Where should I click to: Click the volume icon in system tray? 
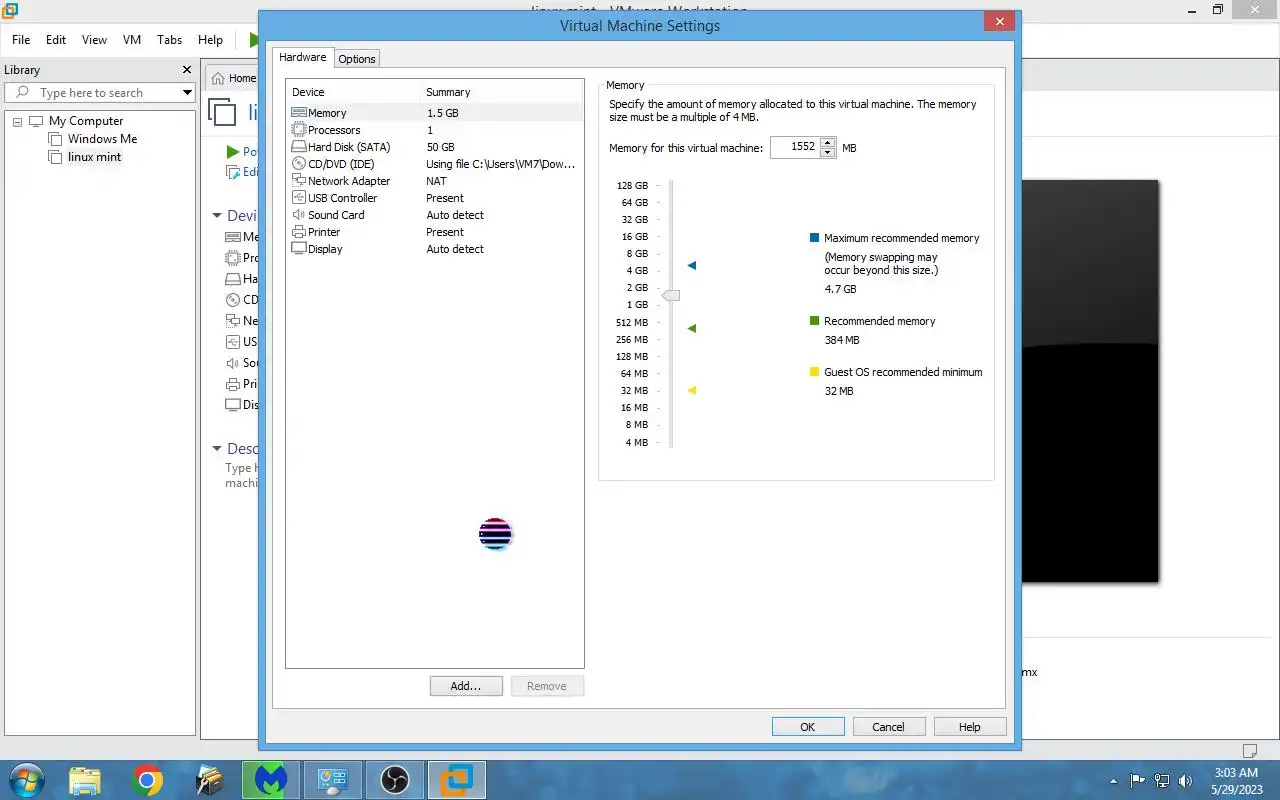pos(1186,780)
